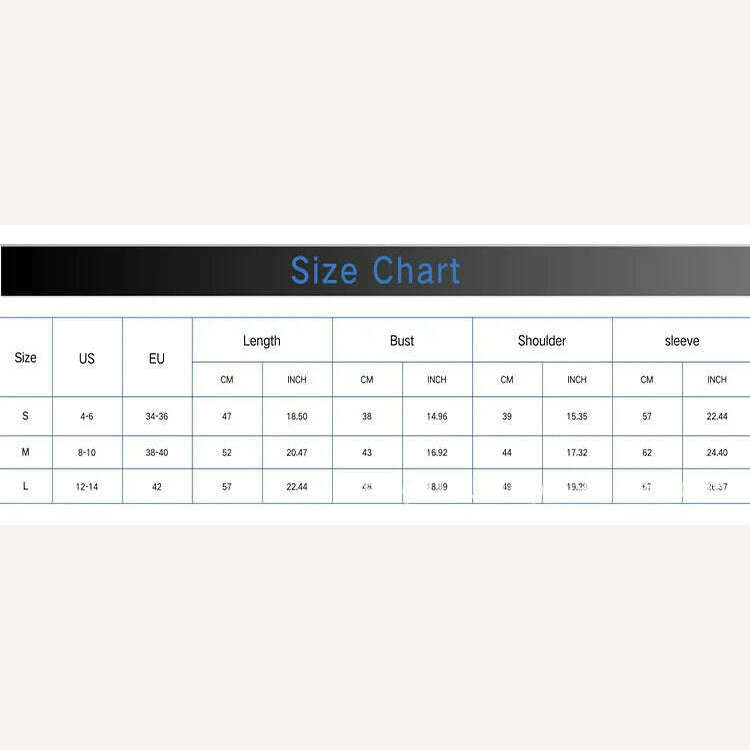Image resolution: width=750 pixels, height=750 pixels.
Task: Click the S size row label
Action: click(x=26, y=416)
